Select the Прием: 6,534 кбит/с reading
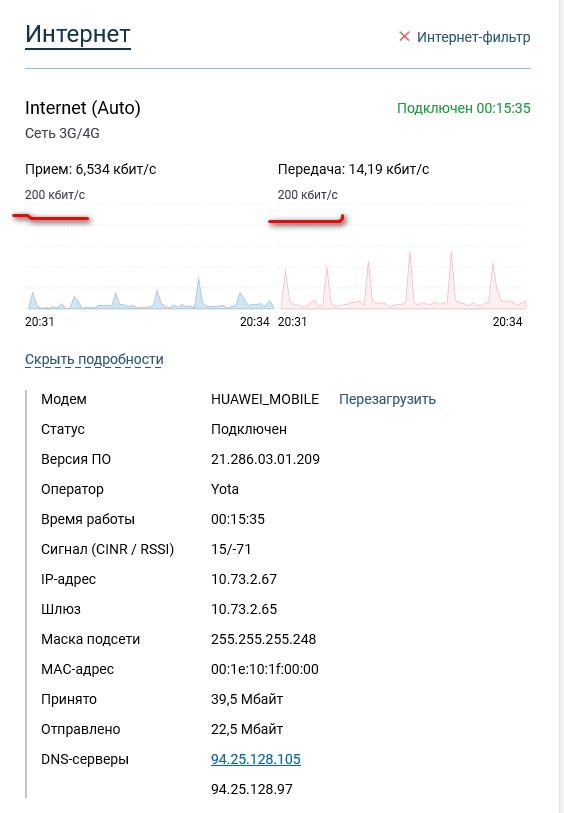 (91, 170)
